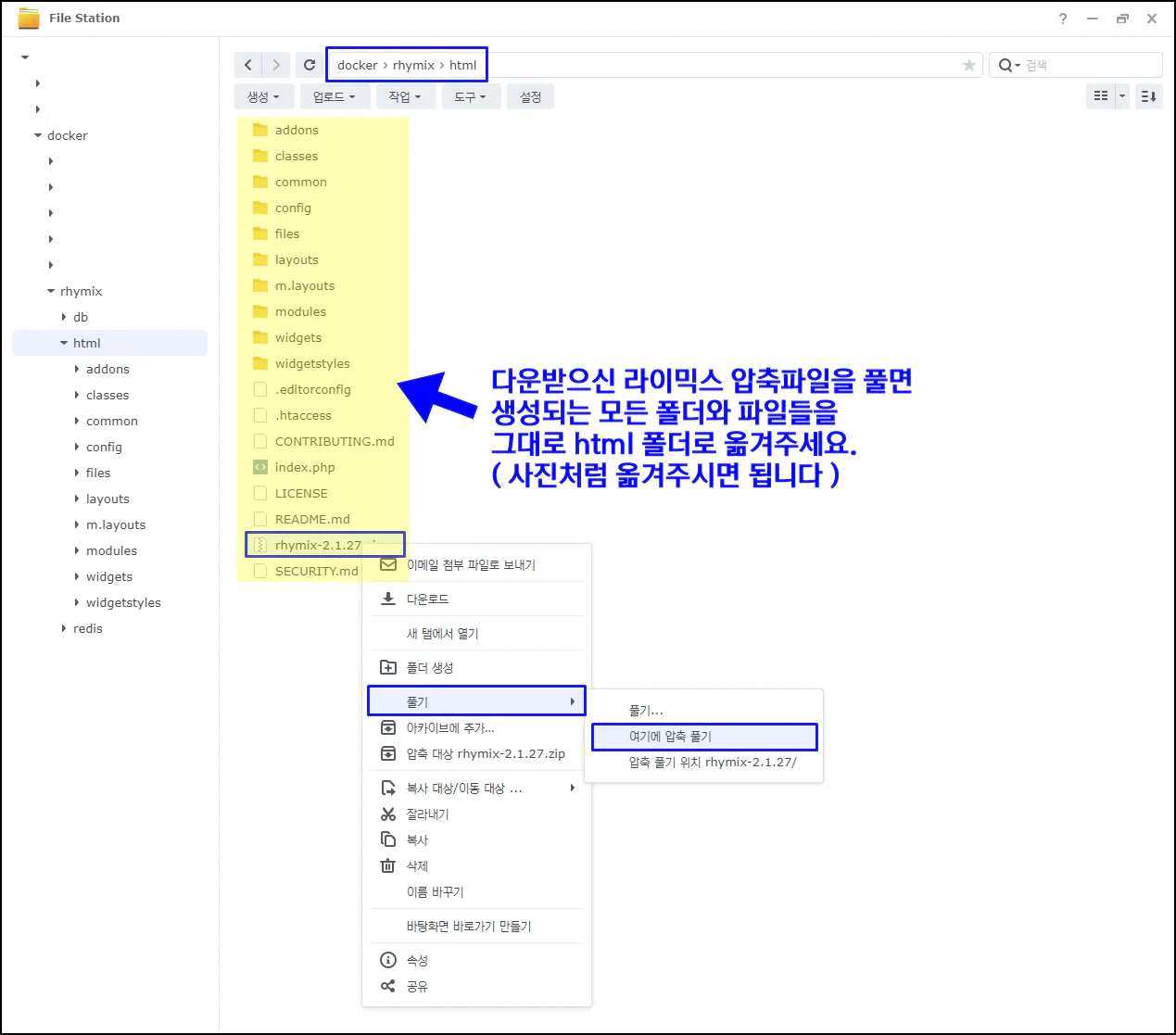Click the 설정 button
This screenshot has width=1176, height=1035.
pos(530,96)
